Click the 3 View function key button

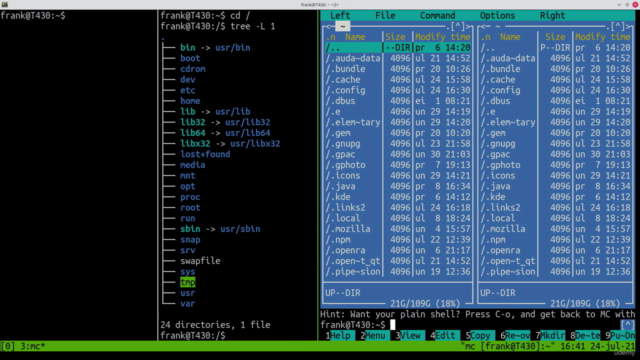pyautogui.click(x=410, y=336)
